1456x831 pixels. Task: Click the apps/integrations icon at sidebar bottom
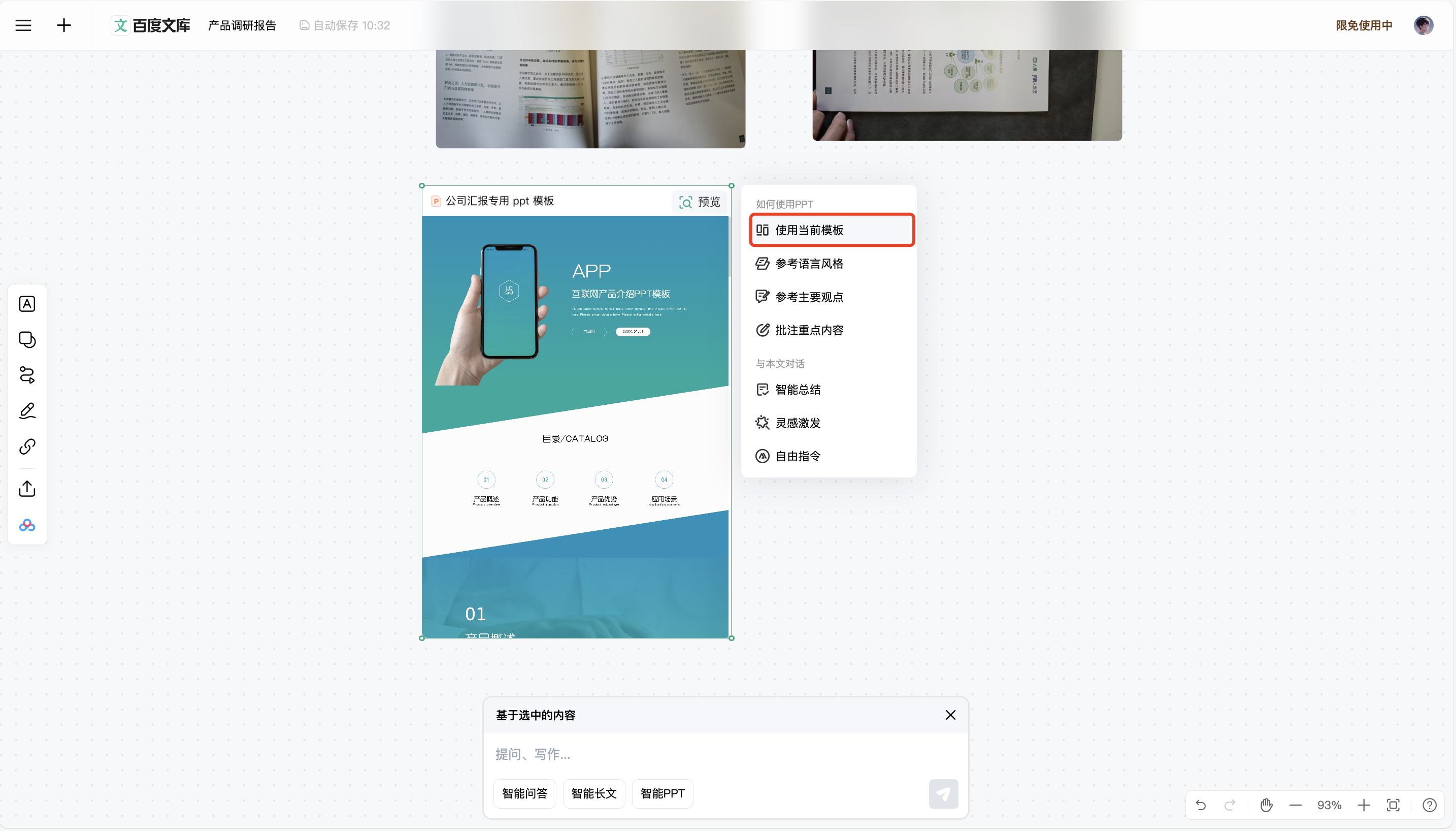click(27, 524)
